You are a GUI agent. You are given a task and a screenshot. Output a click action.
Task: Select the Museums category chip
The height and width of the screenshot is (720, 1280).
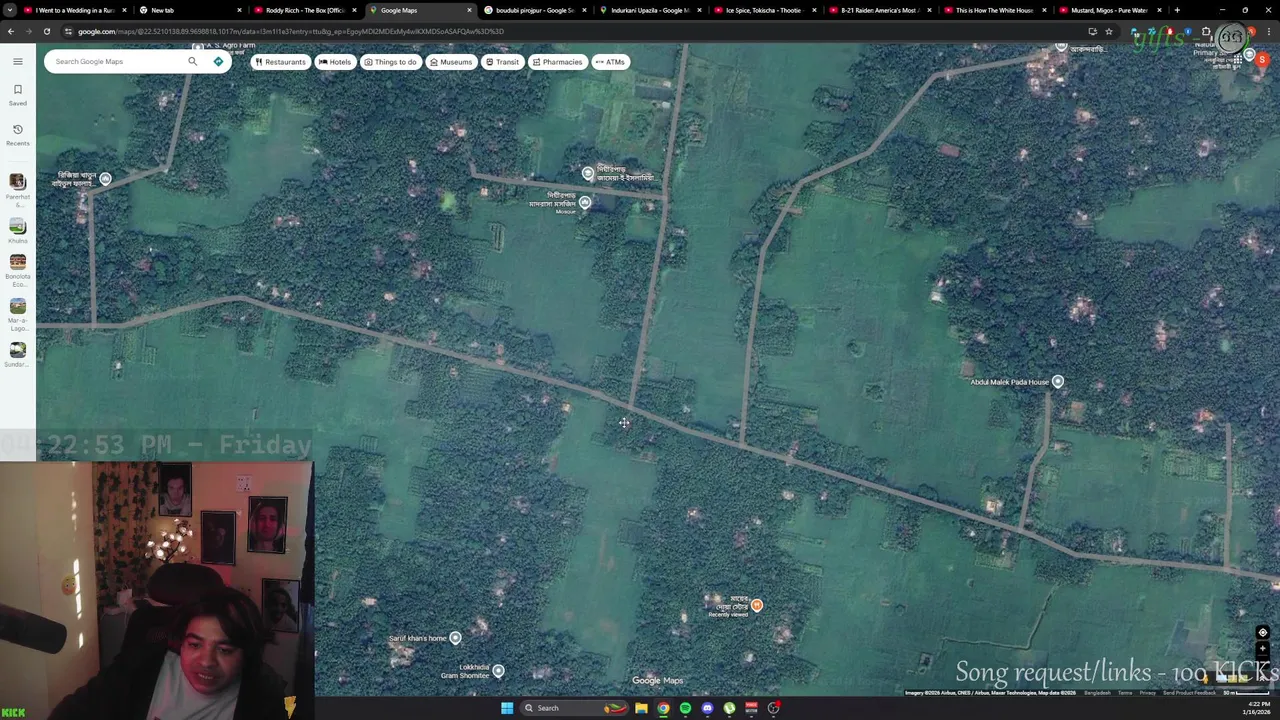coord(450,62)
